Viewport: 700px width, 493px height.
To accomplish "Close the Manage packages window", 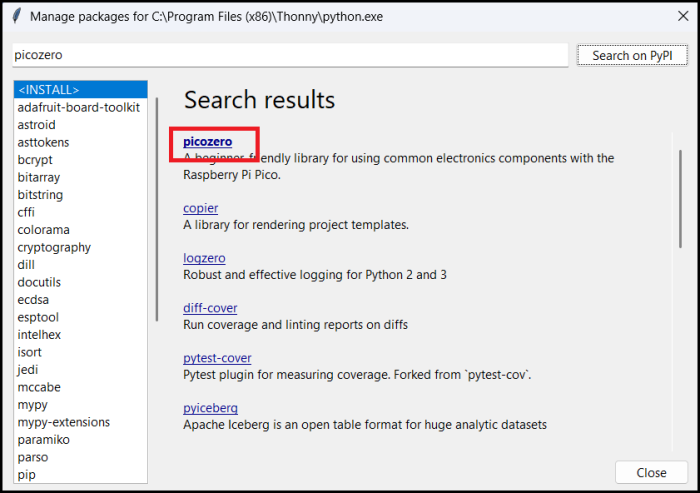I will pos(683,17).
